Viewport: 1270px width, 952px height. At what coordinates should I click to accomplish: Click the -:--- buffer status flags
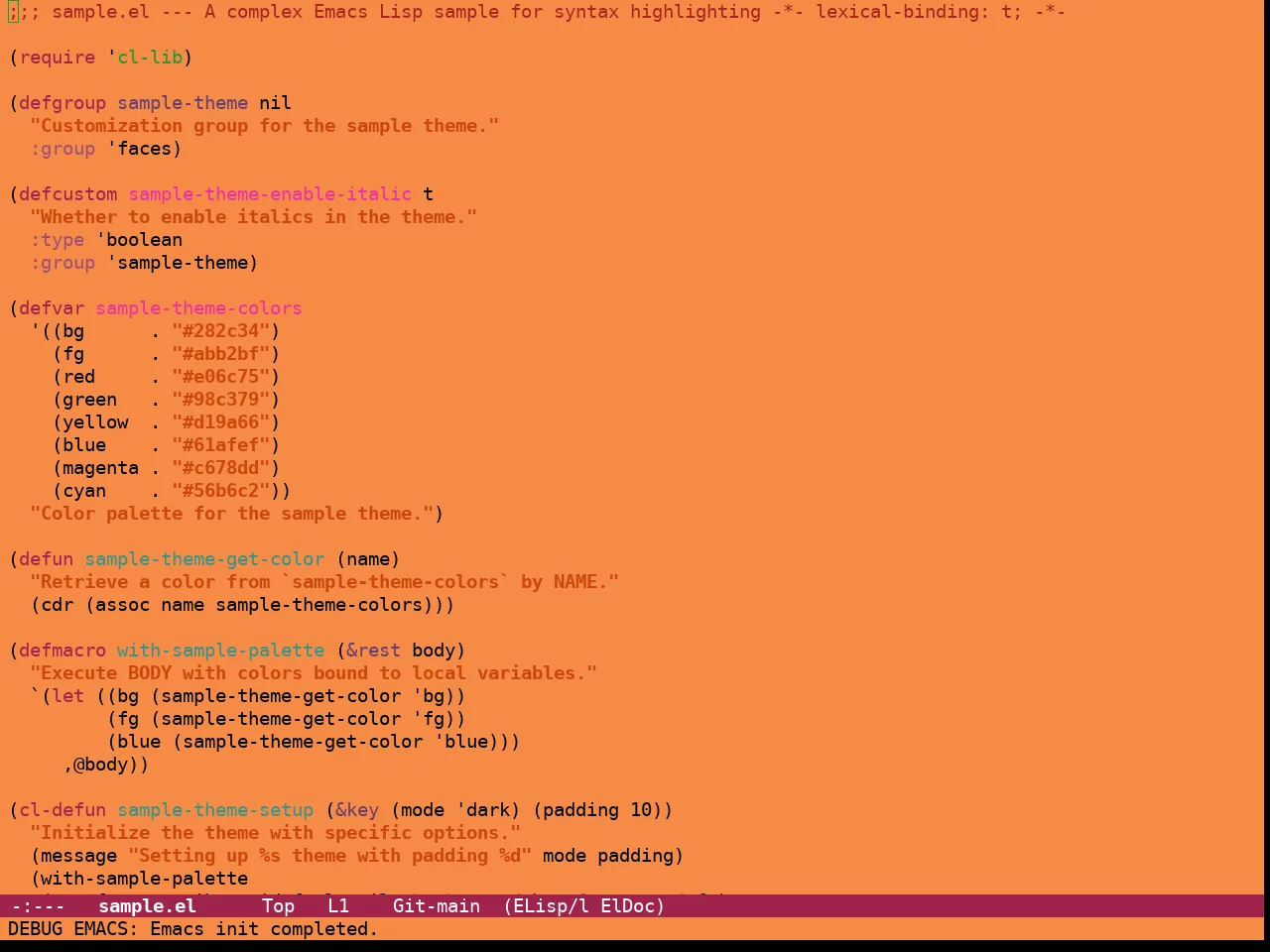pos(38,905)
